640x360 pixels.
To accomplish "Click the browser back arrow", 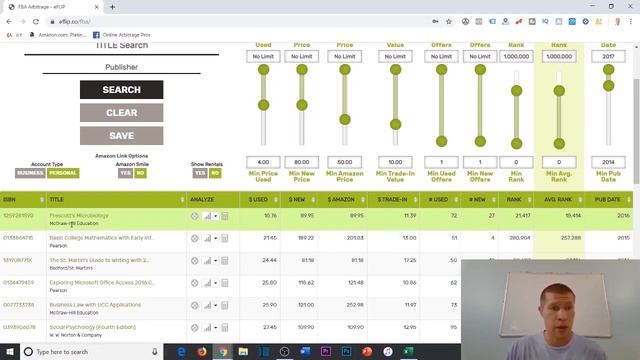I will (x=9, y=22).
